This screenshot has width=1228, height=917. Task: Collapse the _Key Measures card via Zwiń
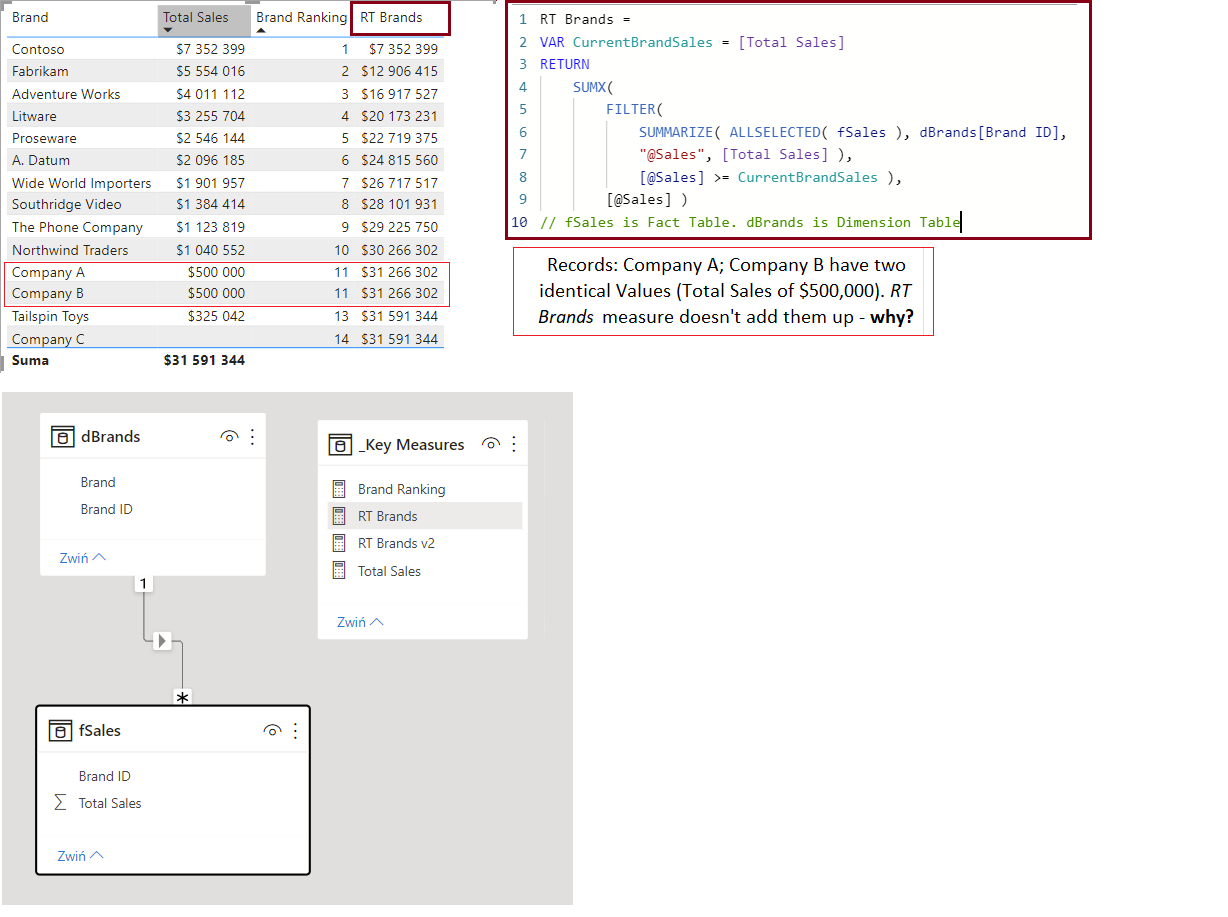point(360,622)
